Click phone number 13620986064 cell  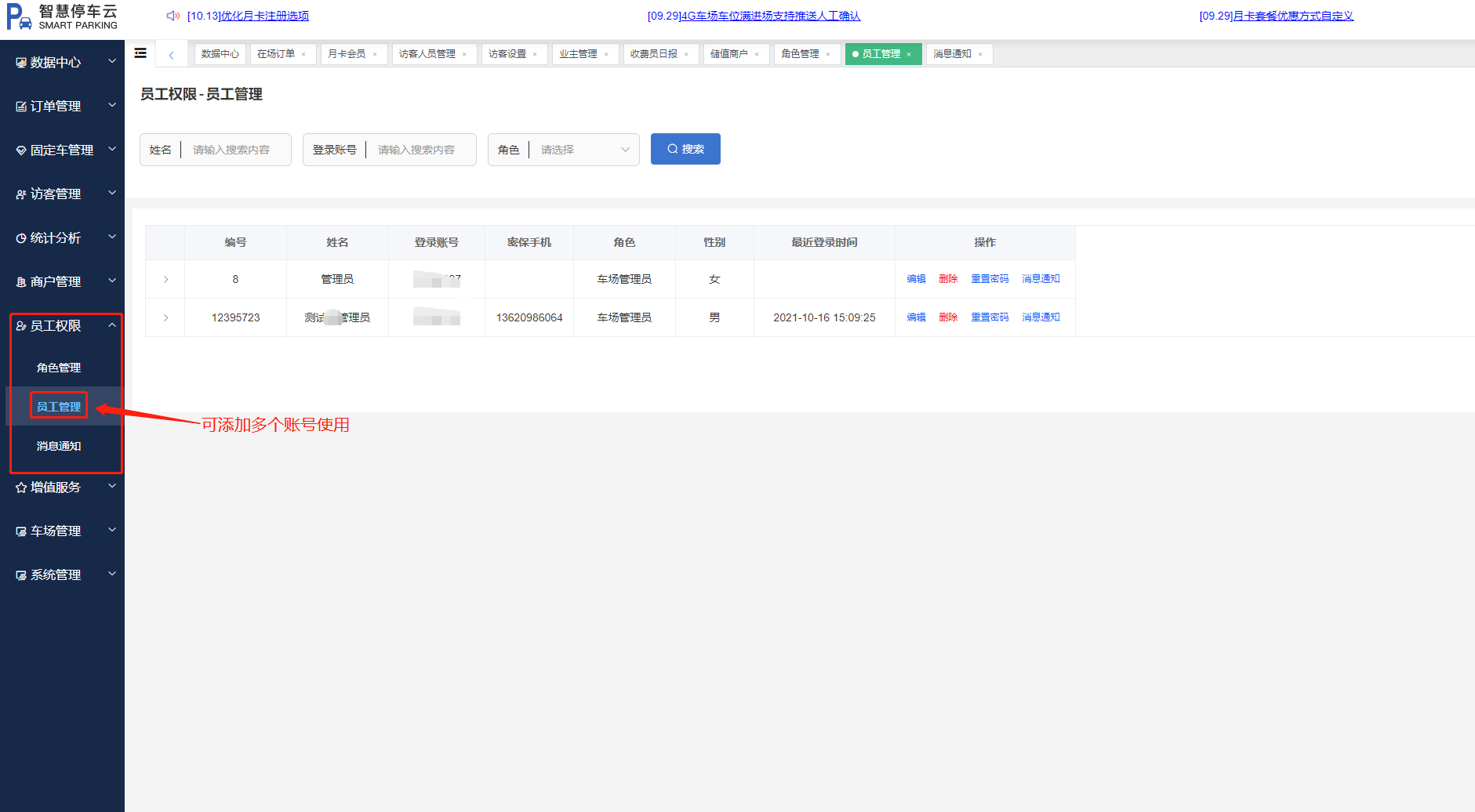529,317
